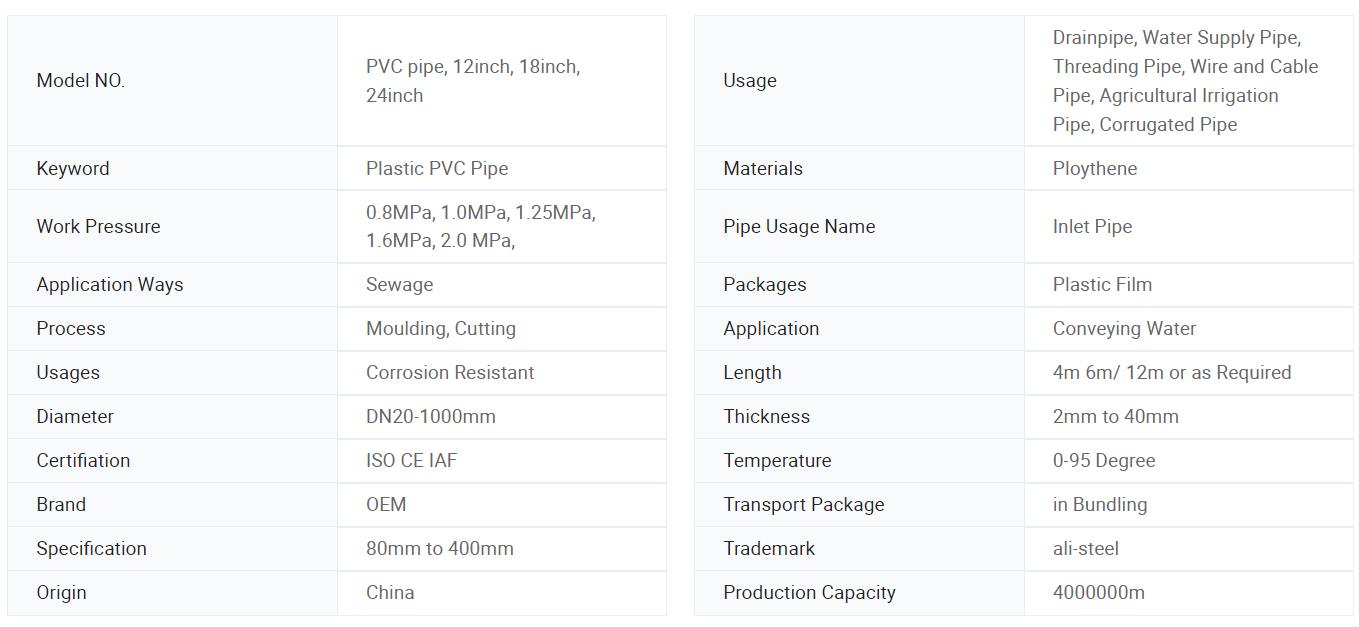The image size is (1359, 627).
Task: Select the ISO CE IAF certification value
Action: pyautogui.click(x=411, y=460)
